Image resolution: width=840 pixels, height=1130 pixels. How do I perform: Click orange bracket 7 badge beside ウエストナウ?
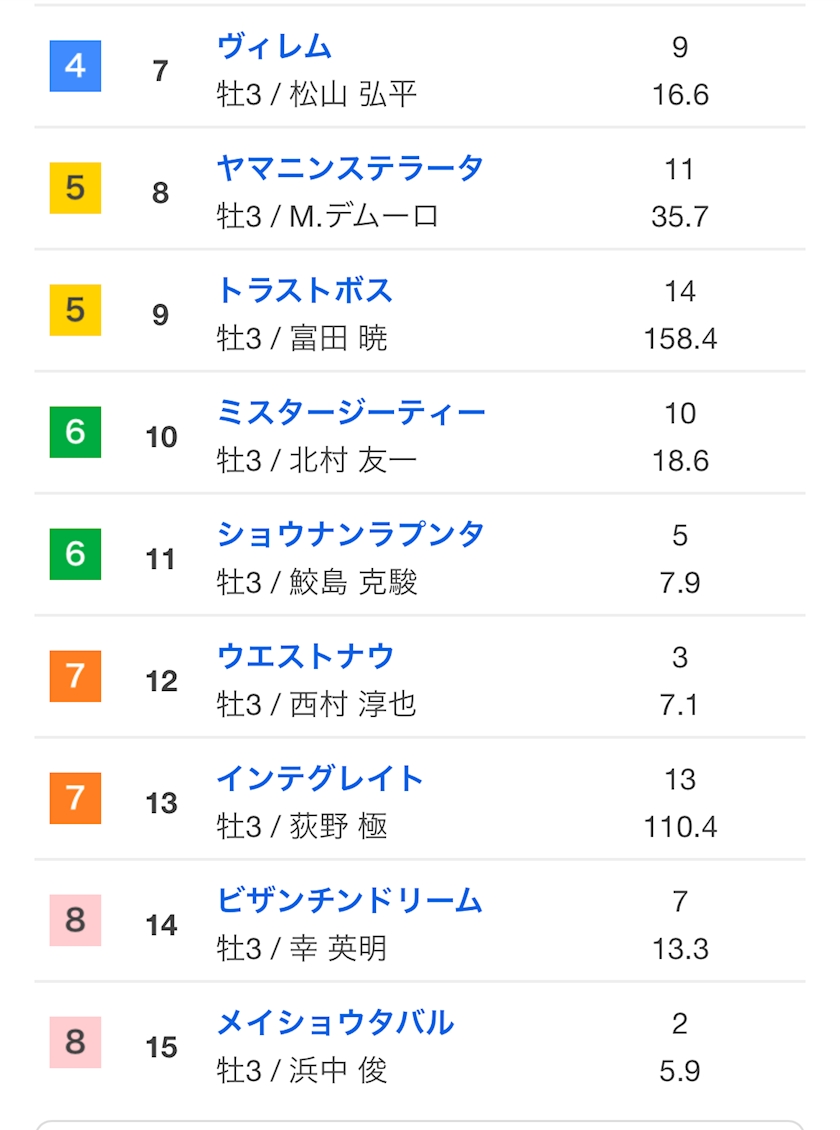coord(75,676)
